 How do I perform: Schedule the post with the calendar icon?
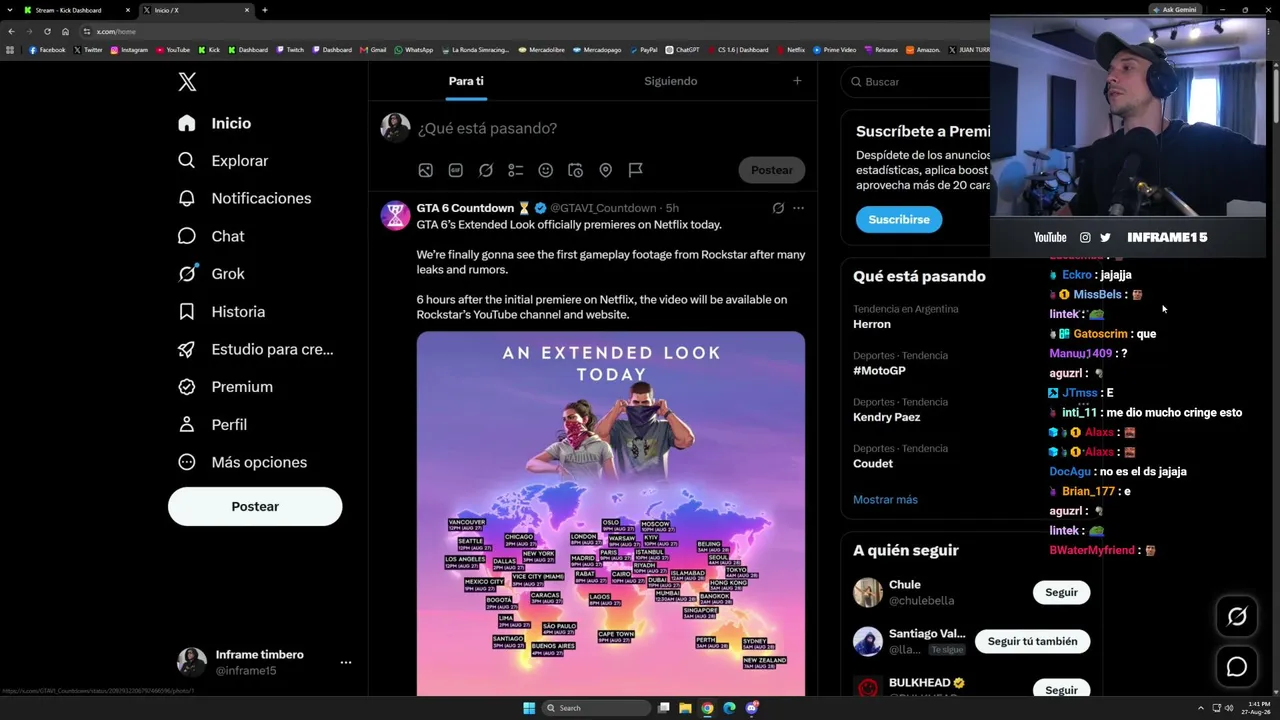(x=576, y=170)
